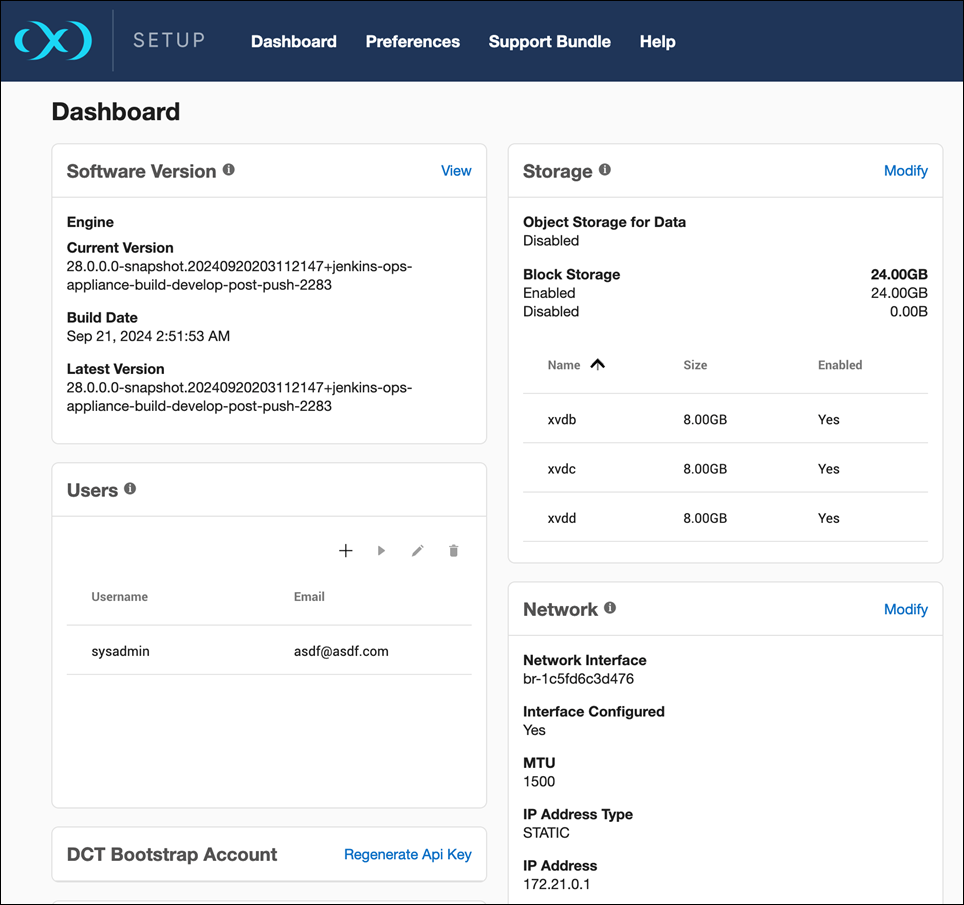Select the xvdc storage device row

pyautogui.click(x=725, y=469)
